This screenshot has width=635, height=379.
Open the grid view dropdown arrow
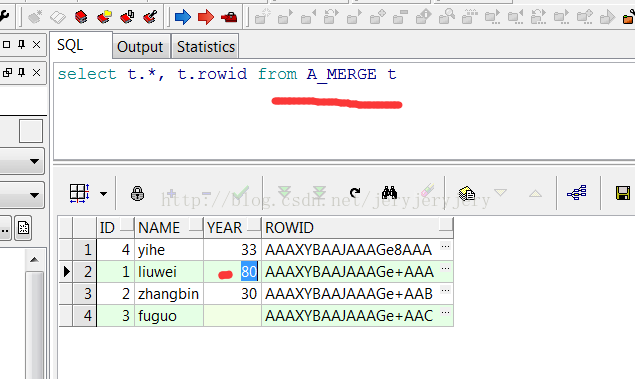click(104, 194)
